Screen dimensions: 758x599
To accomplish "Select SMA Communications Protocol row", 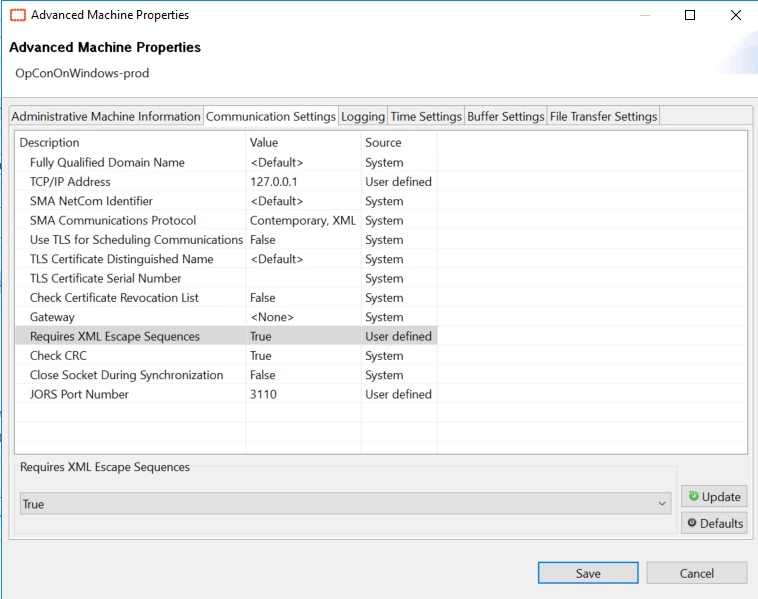I will [226, 220].
